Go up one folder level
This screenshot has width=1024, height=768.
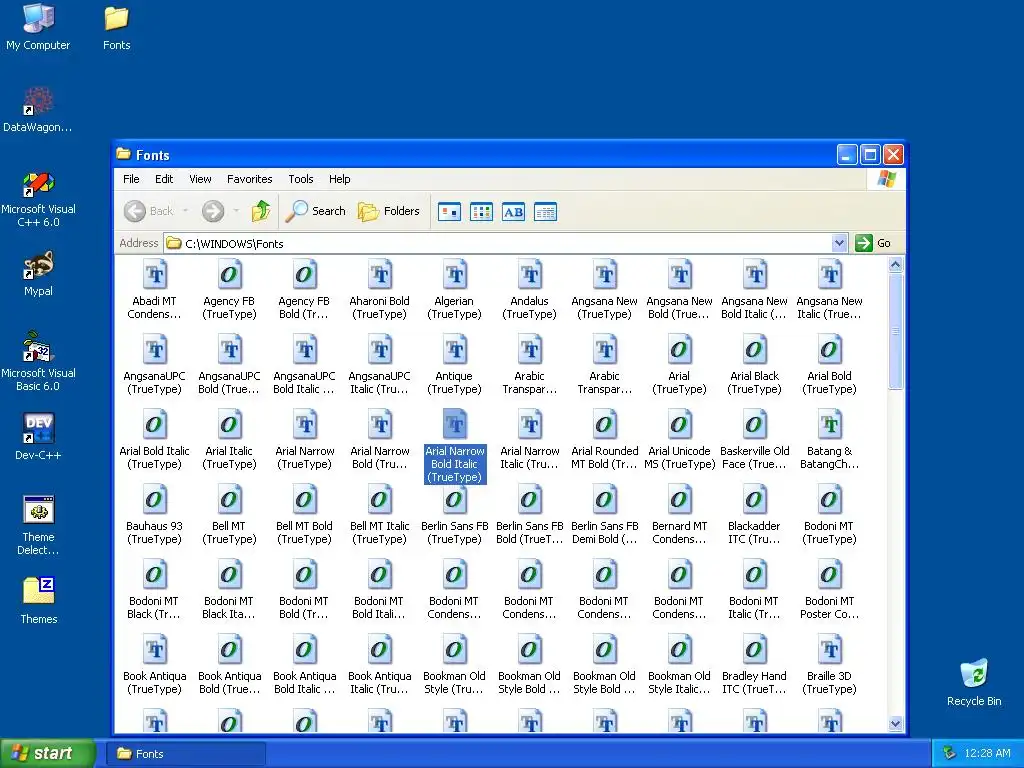[x=261, y=211]
